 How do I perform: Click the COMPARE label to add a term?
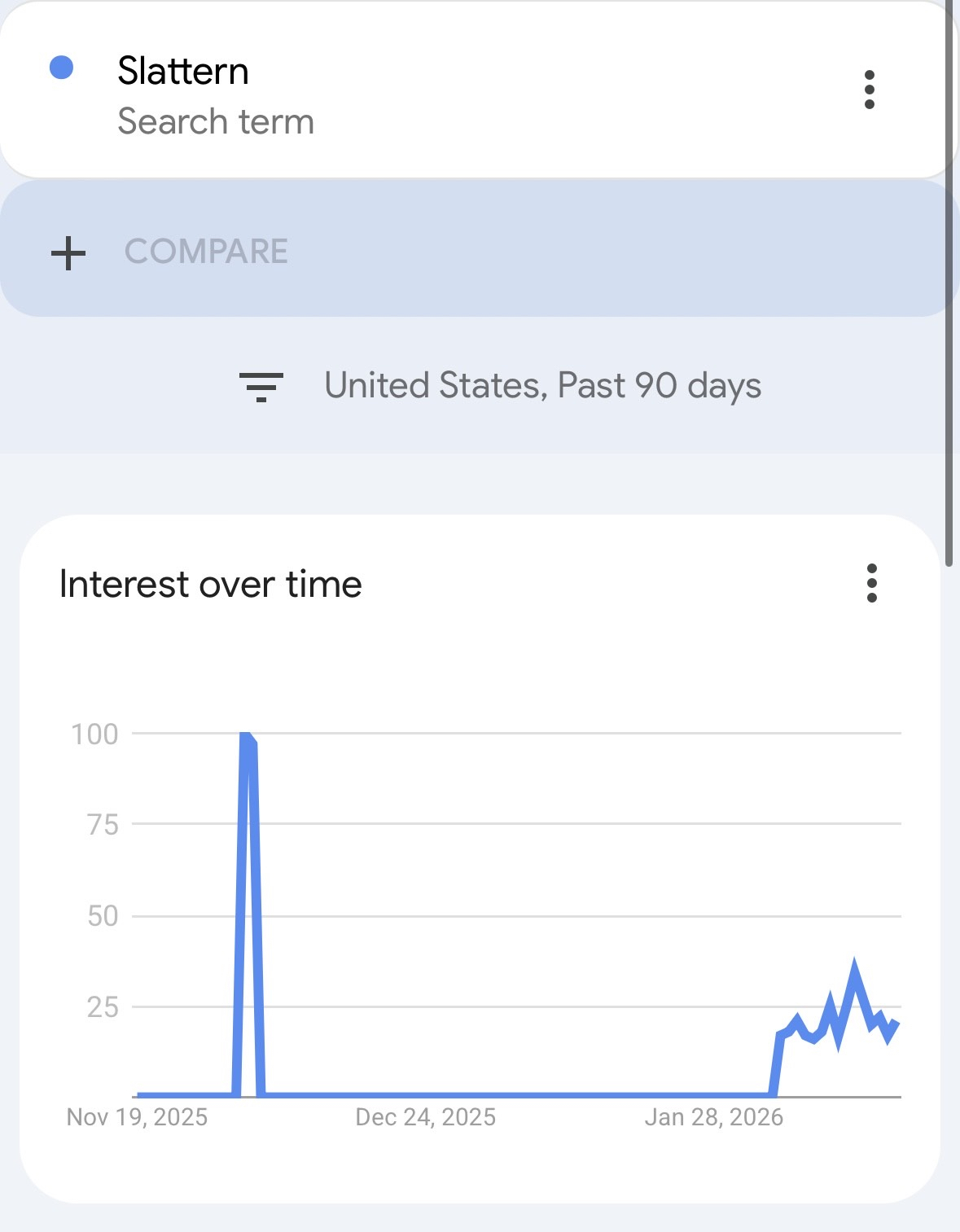[x=206, y=252]
